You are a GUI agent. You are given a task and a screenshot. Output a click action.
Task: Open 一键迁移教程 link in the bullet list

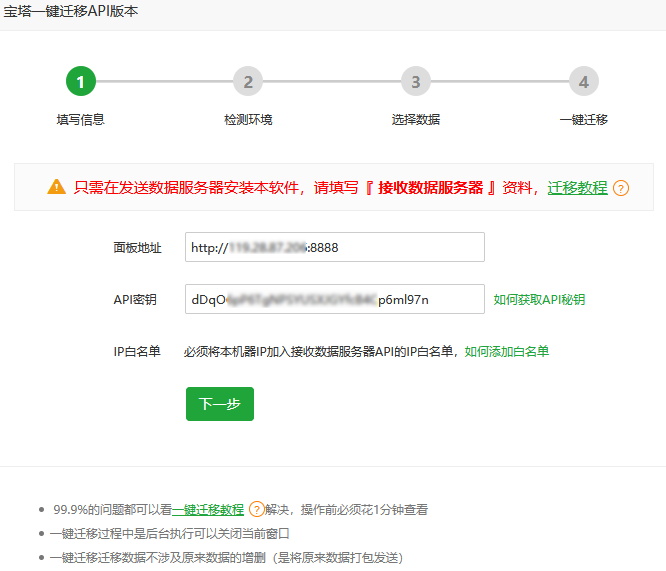pos(208,509)
